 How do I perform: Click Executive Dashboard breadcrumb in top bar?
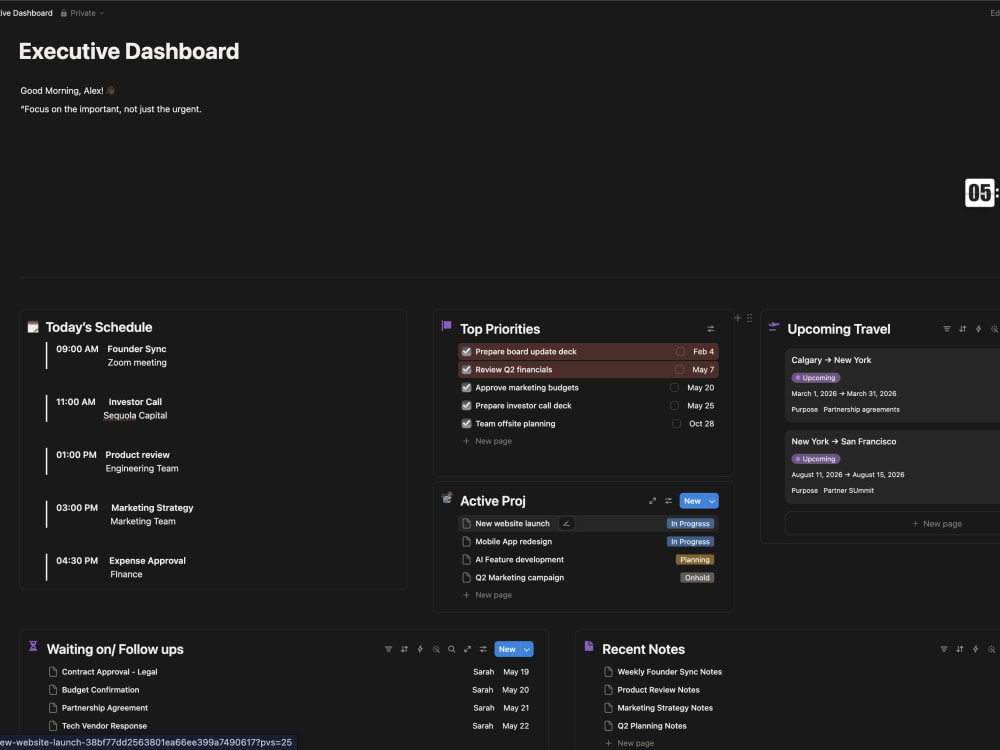[x=26, y=13]
